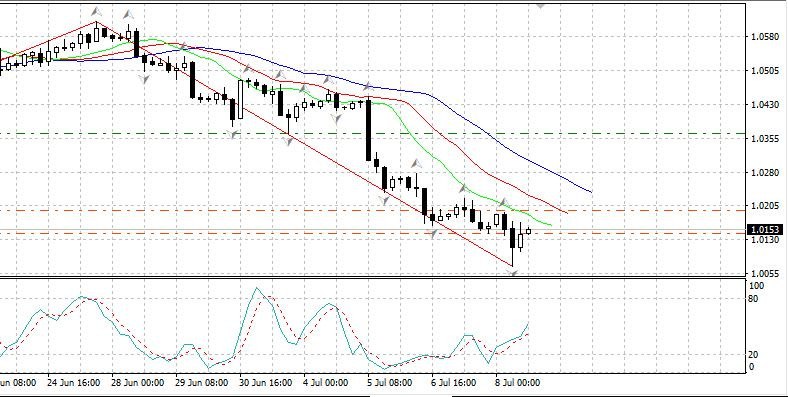788x397 pixels.
Task: Click the 1.0505 price scale label
Action: (765, 71)
